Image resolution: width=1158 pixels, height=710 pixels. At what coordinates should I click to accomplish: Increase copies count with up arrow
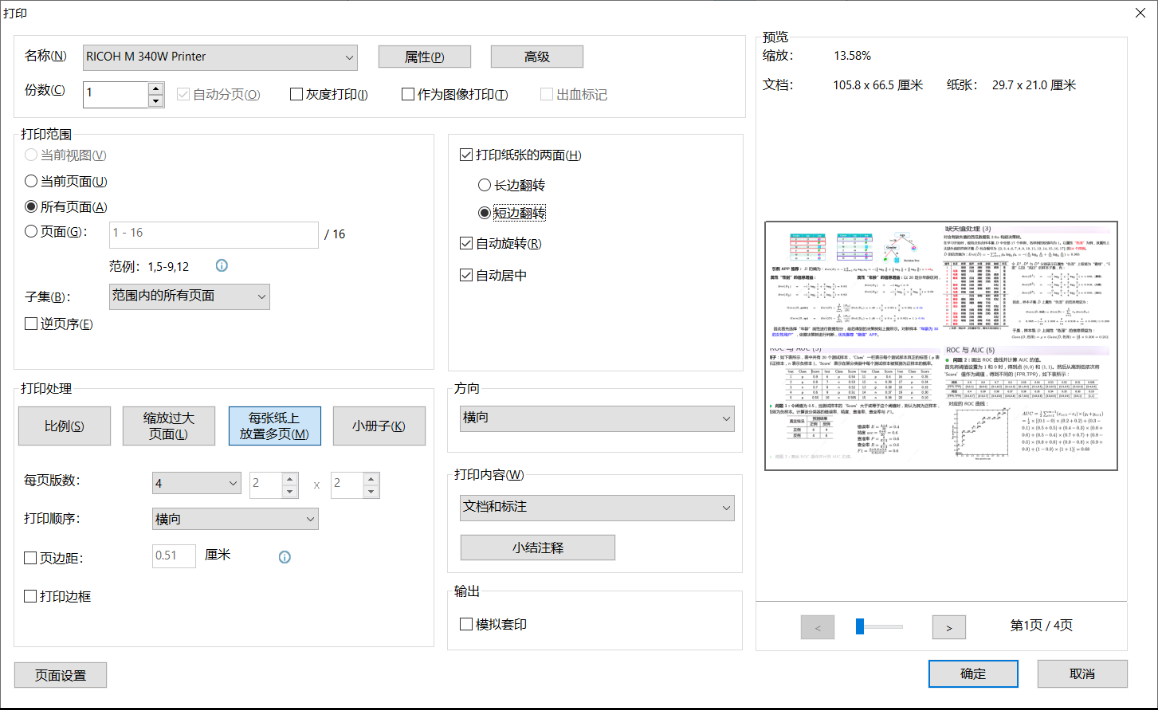point(156,88)
